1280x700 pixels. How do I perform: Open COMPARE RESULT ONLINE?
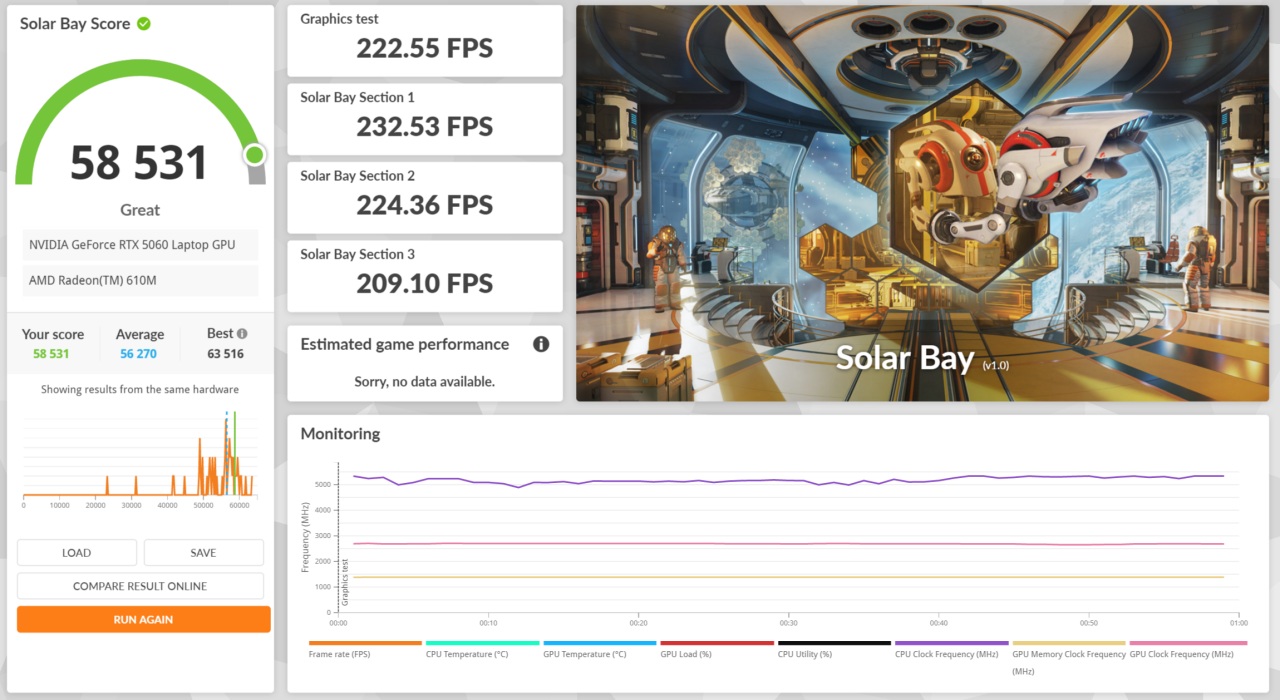pos(140,586)
